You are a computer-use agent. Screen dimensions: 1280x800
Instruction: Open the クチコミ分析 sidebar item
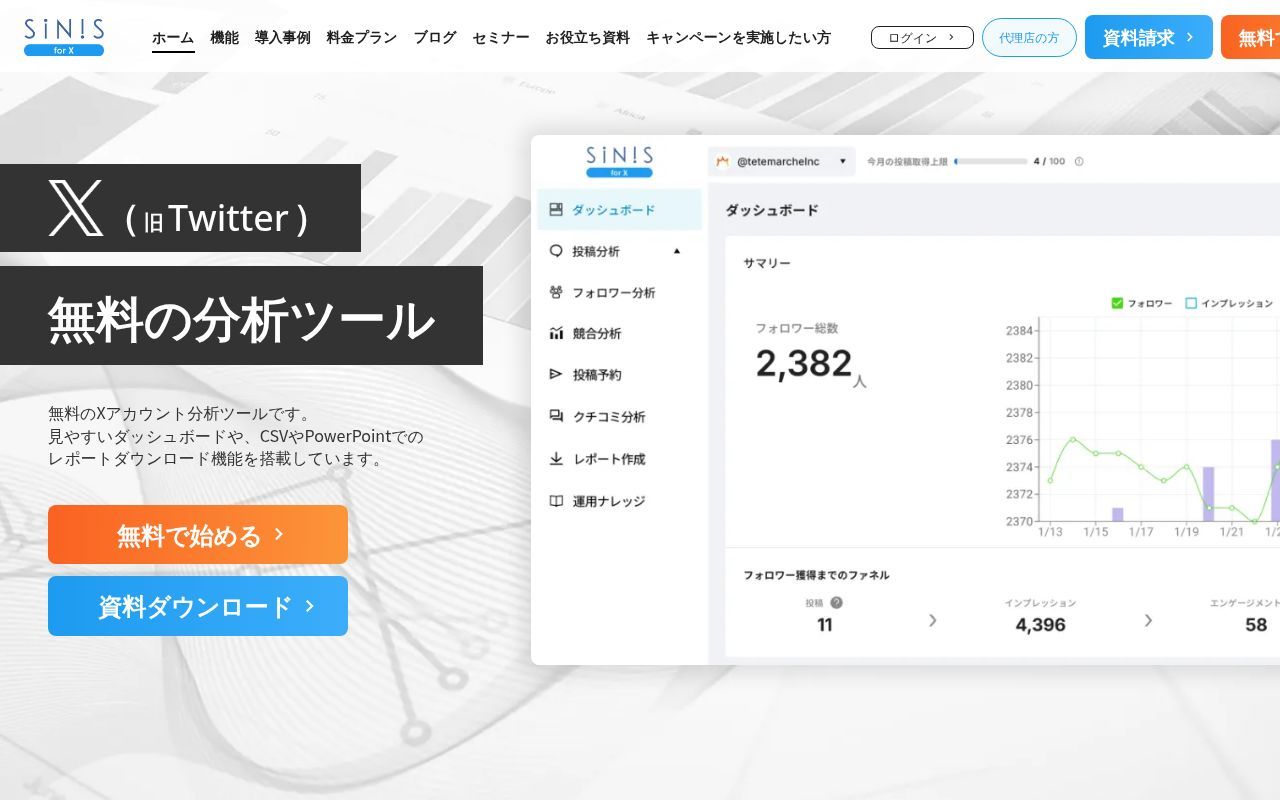[619, 417]
